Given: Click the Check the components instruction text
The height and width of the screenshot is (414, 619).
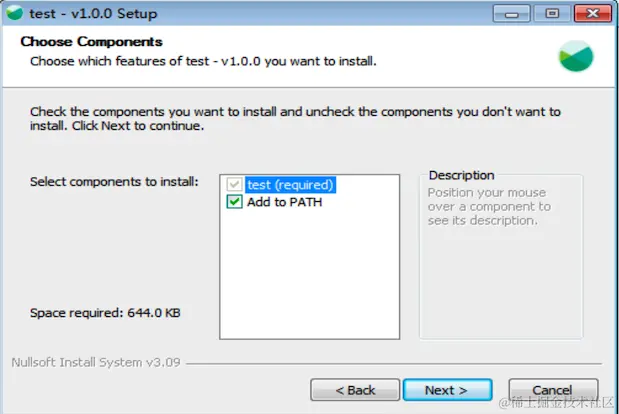Looking at the screenshot, I should pos(295,119).
